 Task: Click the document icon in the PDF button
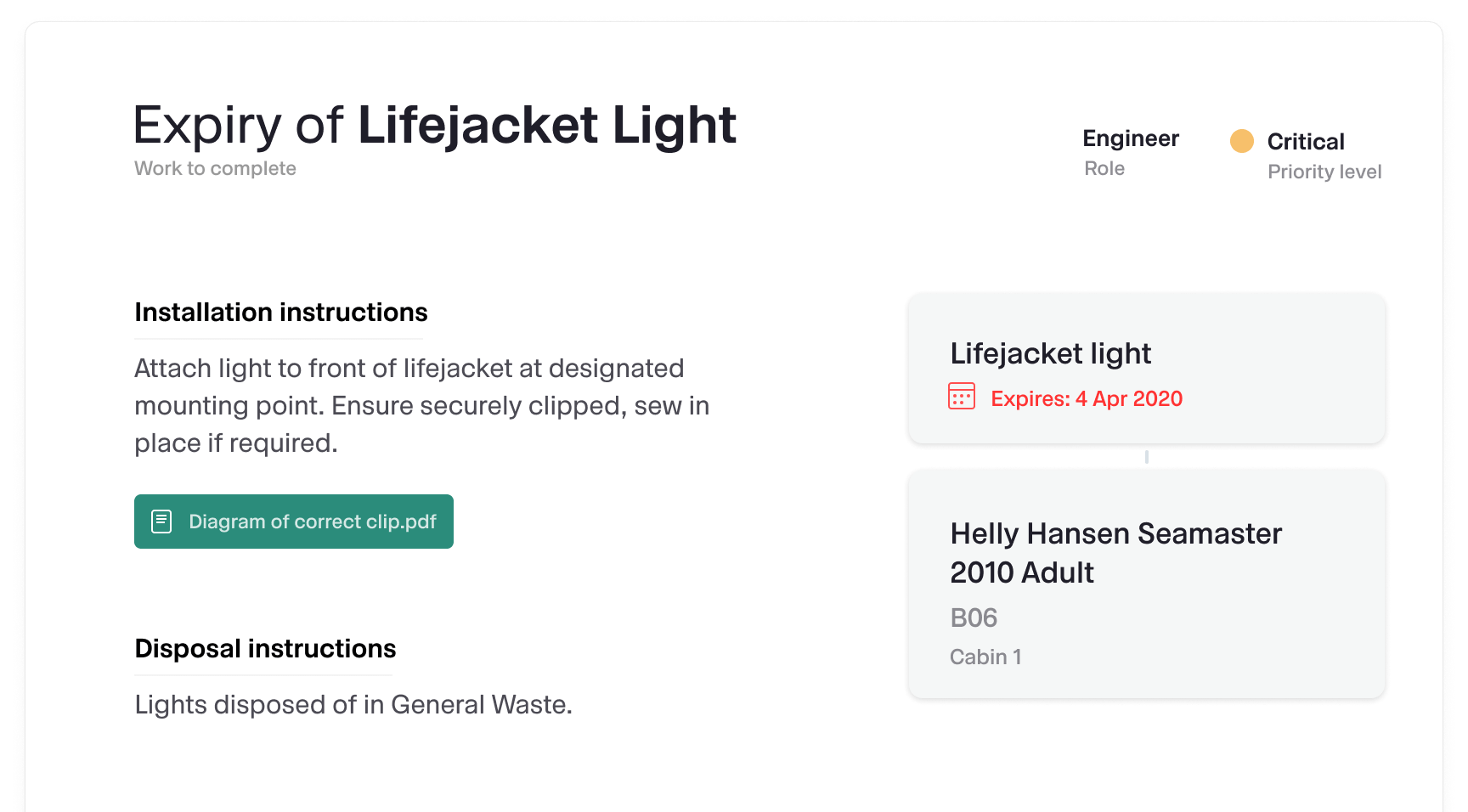(x=161, y=522)
